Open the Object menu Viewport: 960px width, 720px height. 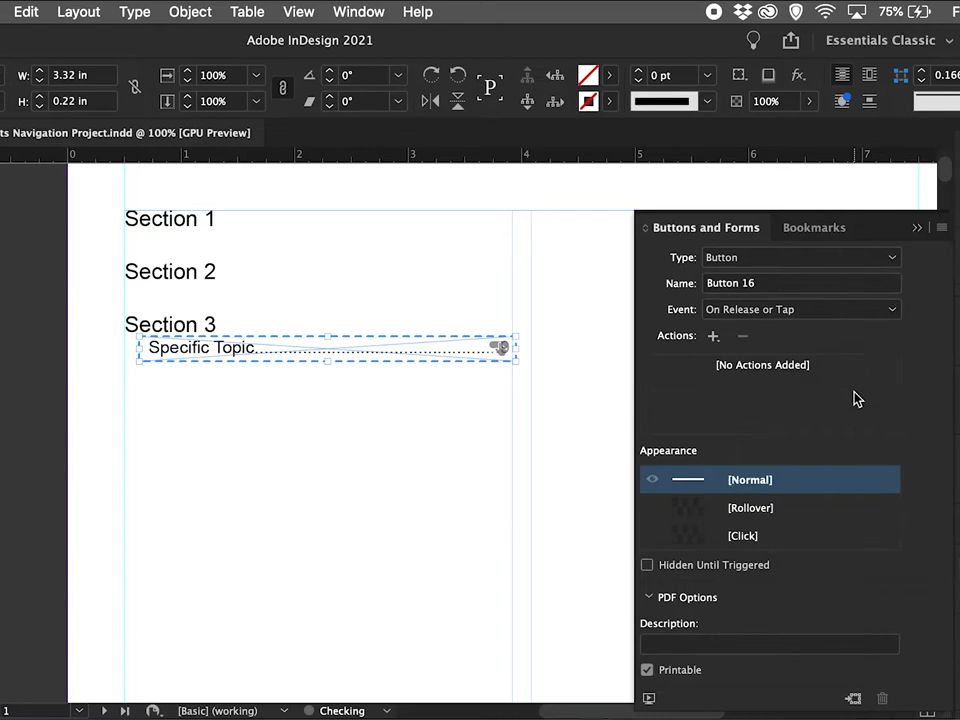point(190,12)
